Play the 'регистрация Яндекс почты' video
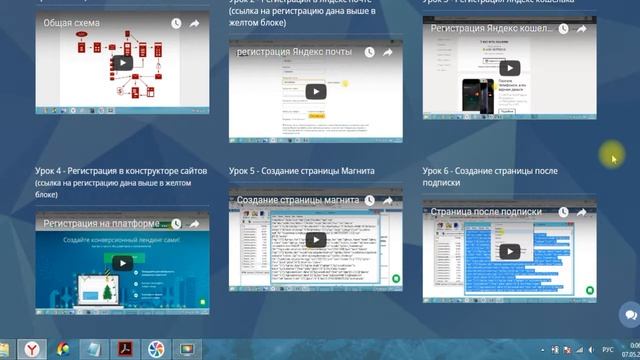Image resolution: width=640 pixels, height=360 pixels. pyautogui.click(x=316, y=91)
